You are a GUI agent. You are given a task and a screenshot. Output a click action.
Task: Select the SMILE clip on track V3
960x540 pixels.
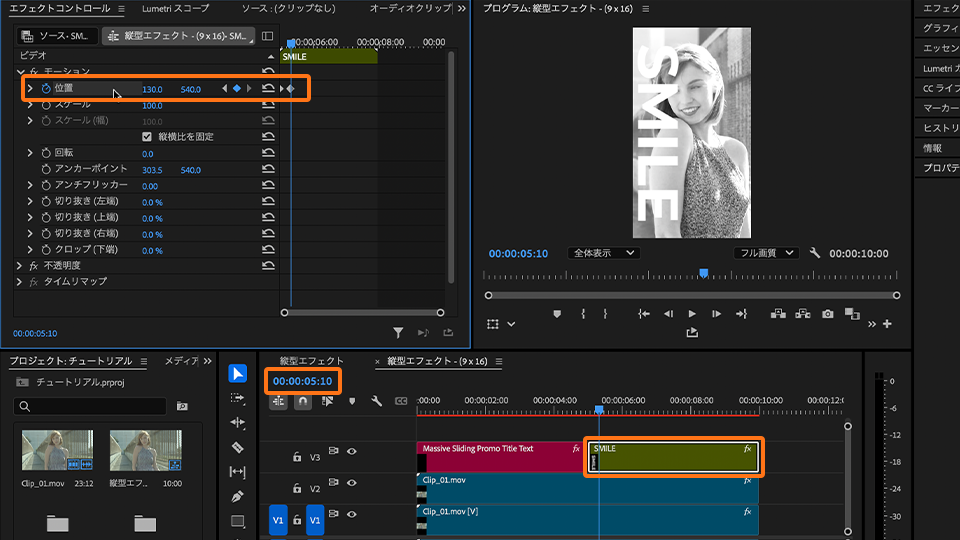point(673,461)
